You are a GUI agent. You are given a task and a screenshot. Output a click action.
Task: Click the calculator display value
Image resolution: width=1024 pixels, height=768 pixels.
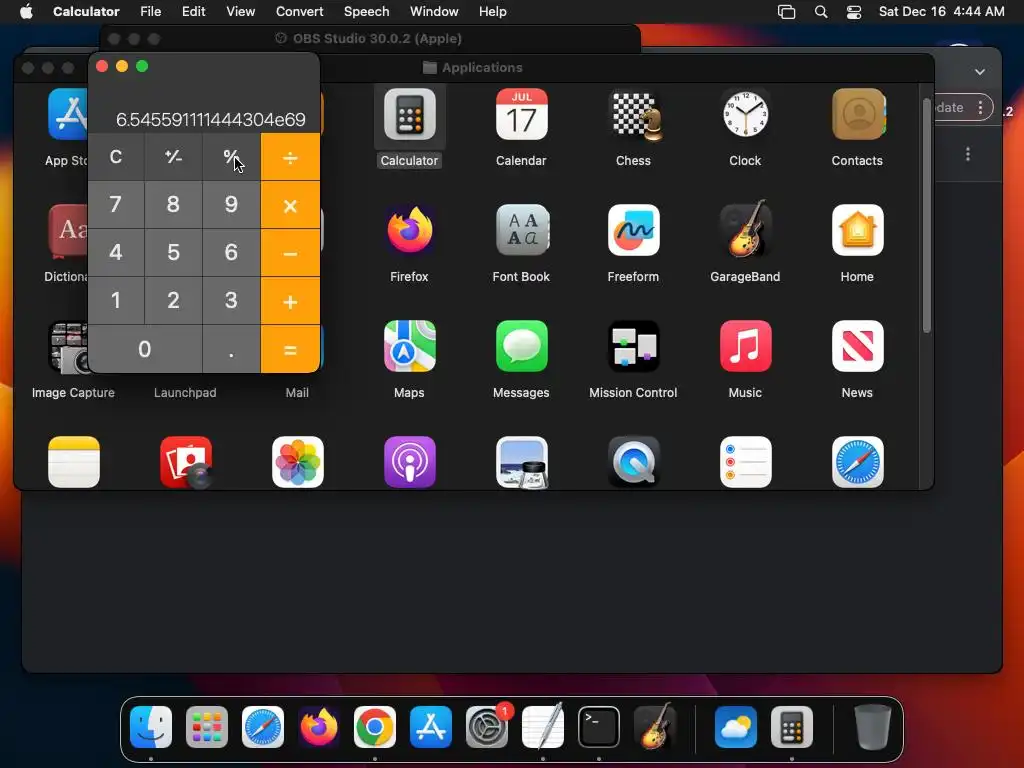coord(210,120)
